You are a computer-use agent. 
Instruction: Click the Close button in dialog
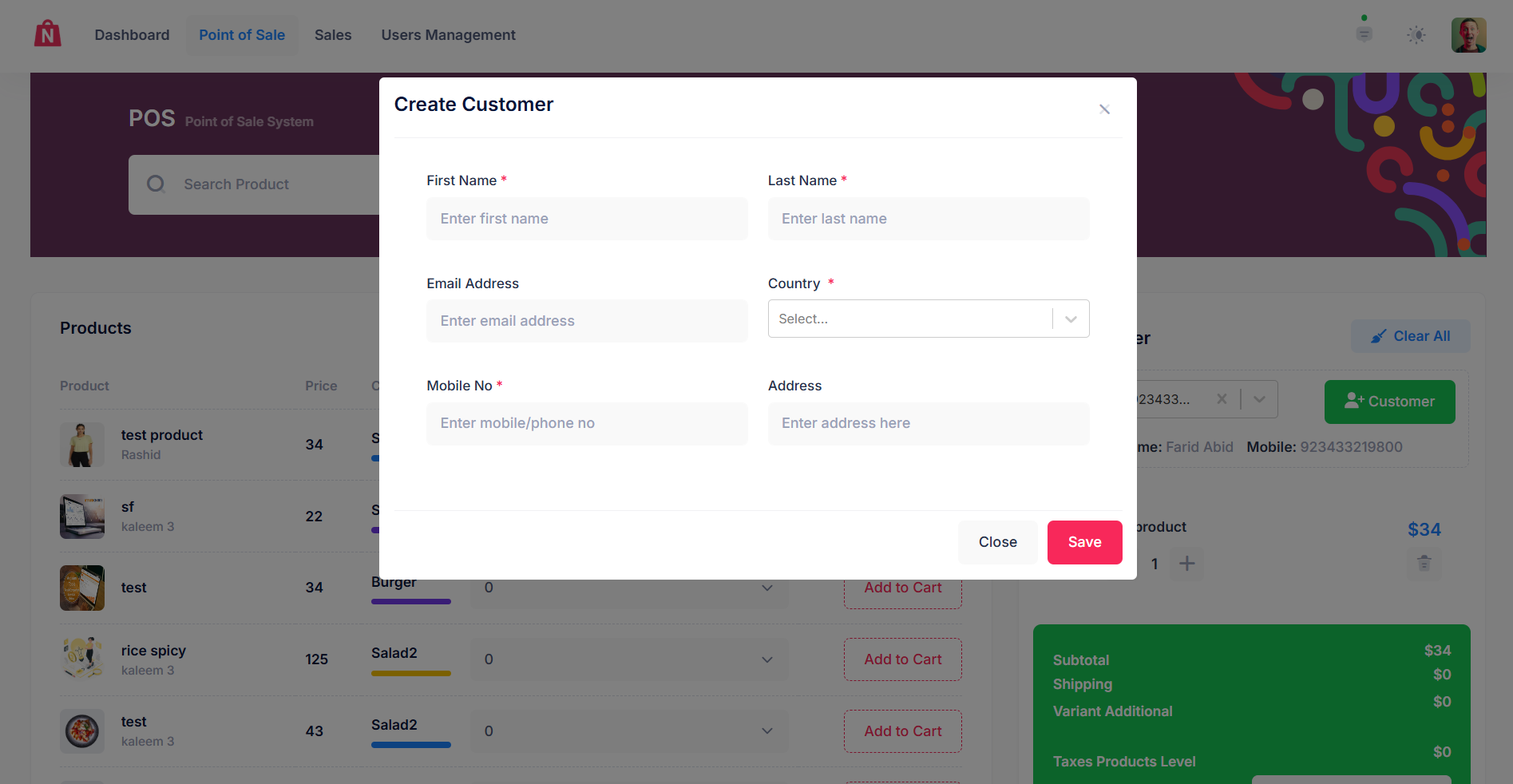click(997, 542)
